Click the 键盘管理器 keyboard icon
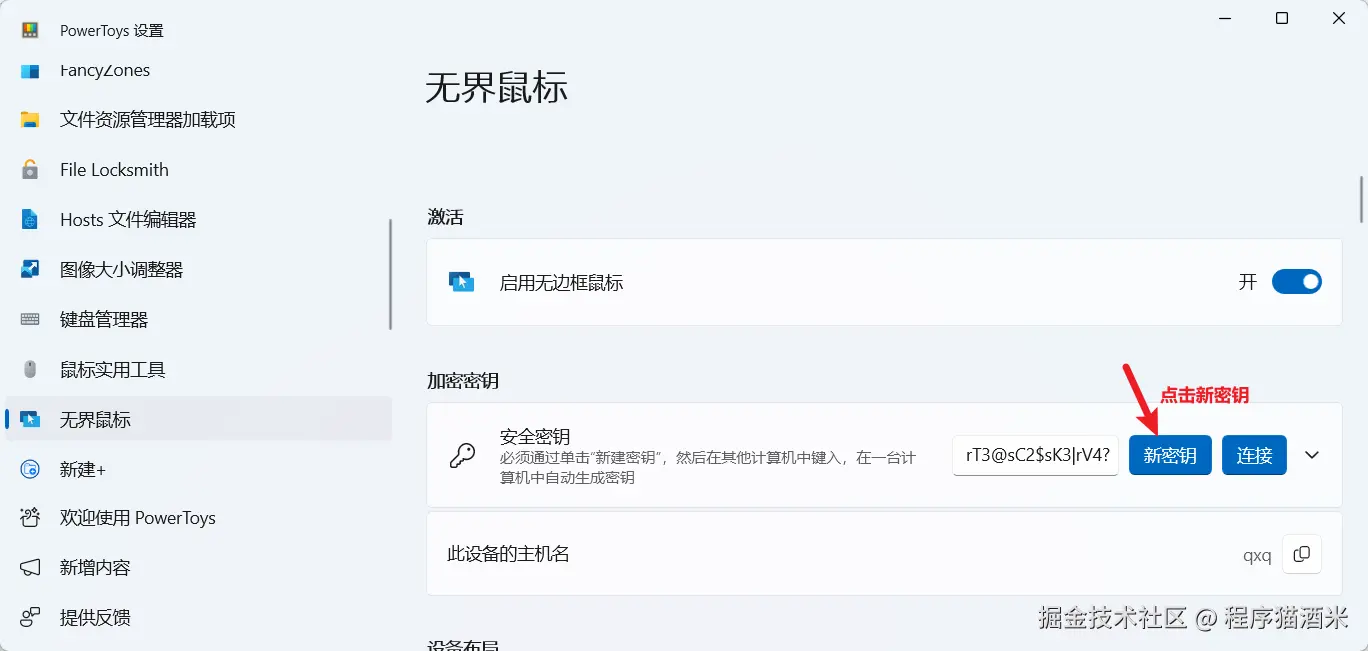Screen dimensions: 1368x651 (x=30, y=320)
